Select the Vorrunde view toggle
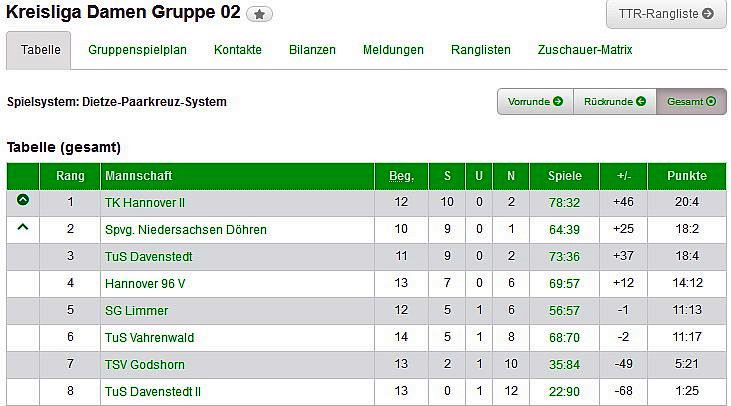Image resolution: width=731 pixels, height=406 pixels. (x=535, y=101)
